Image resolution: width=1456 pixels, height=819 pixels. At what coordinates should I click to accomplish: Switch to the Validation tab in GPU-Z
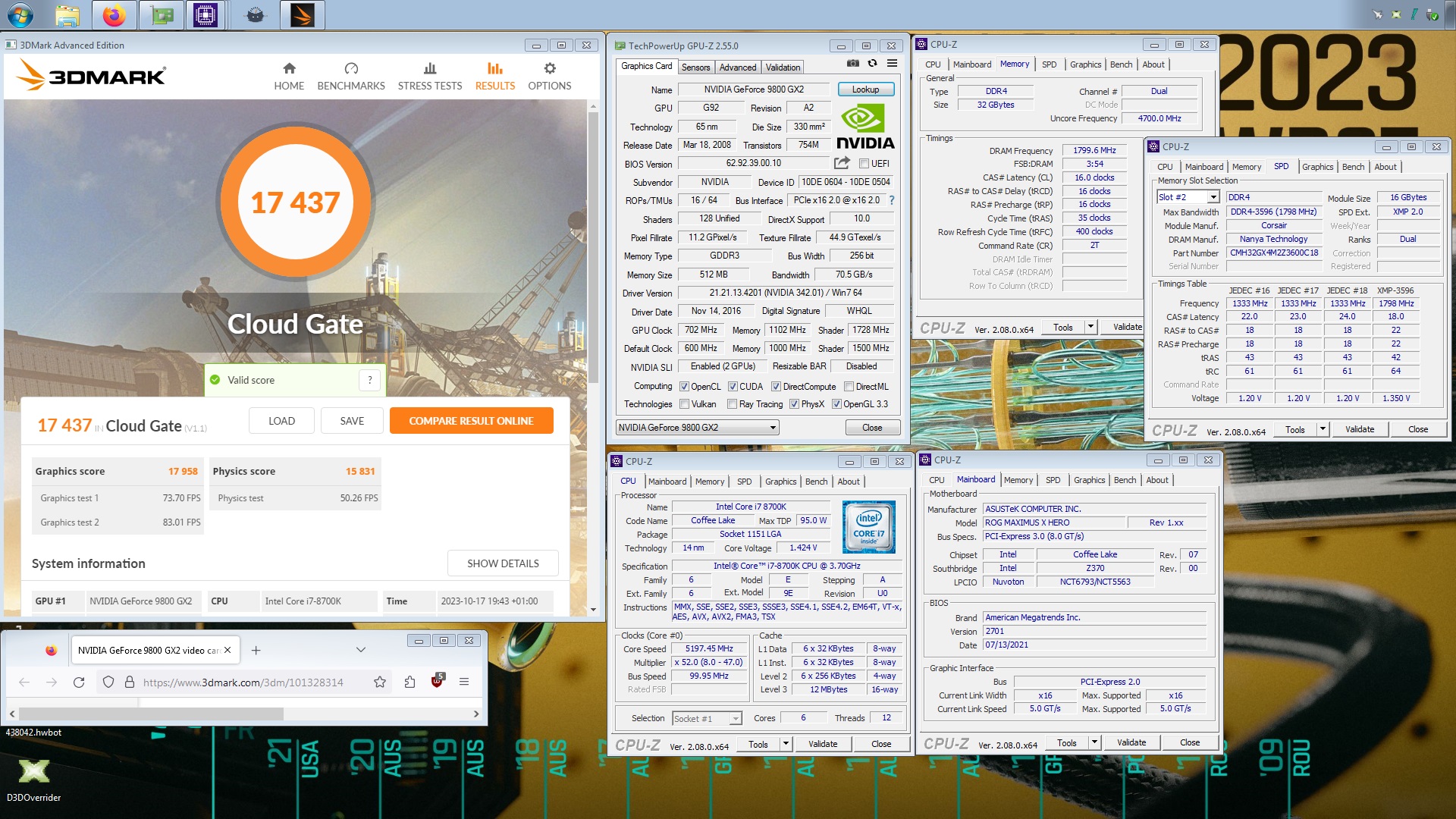coord(783,67)
